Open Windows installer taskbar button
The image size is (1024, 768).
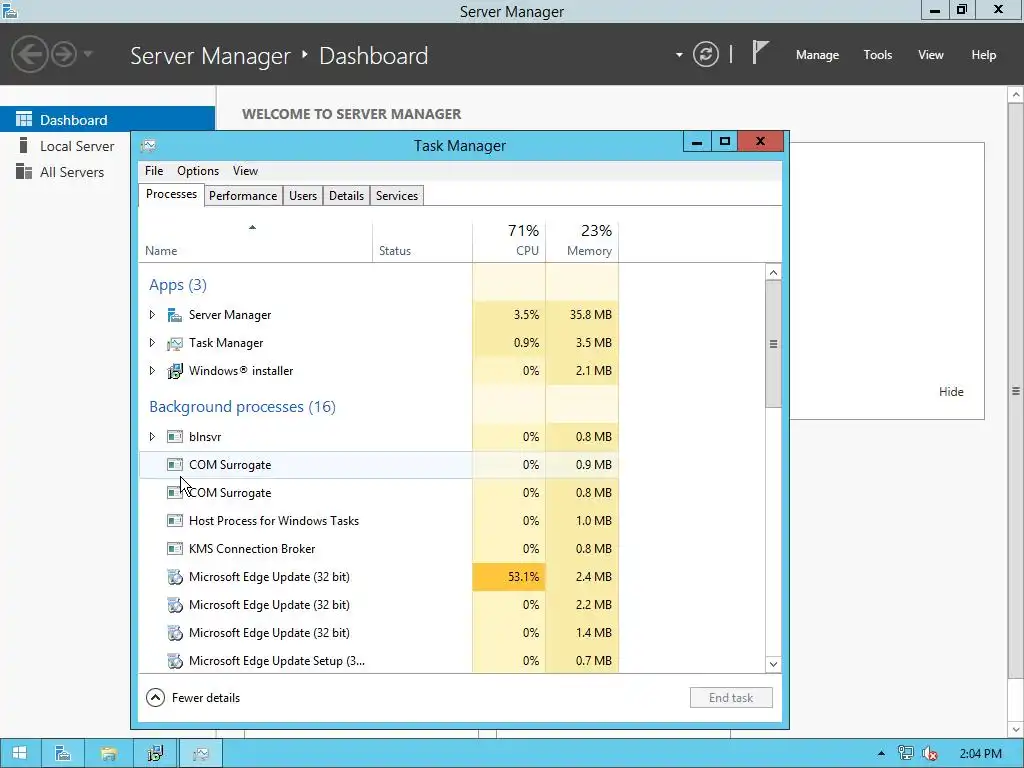155,754
